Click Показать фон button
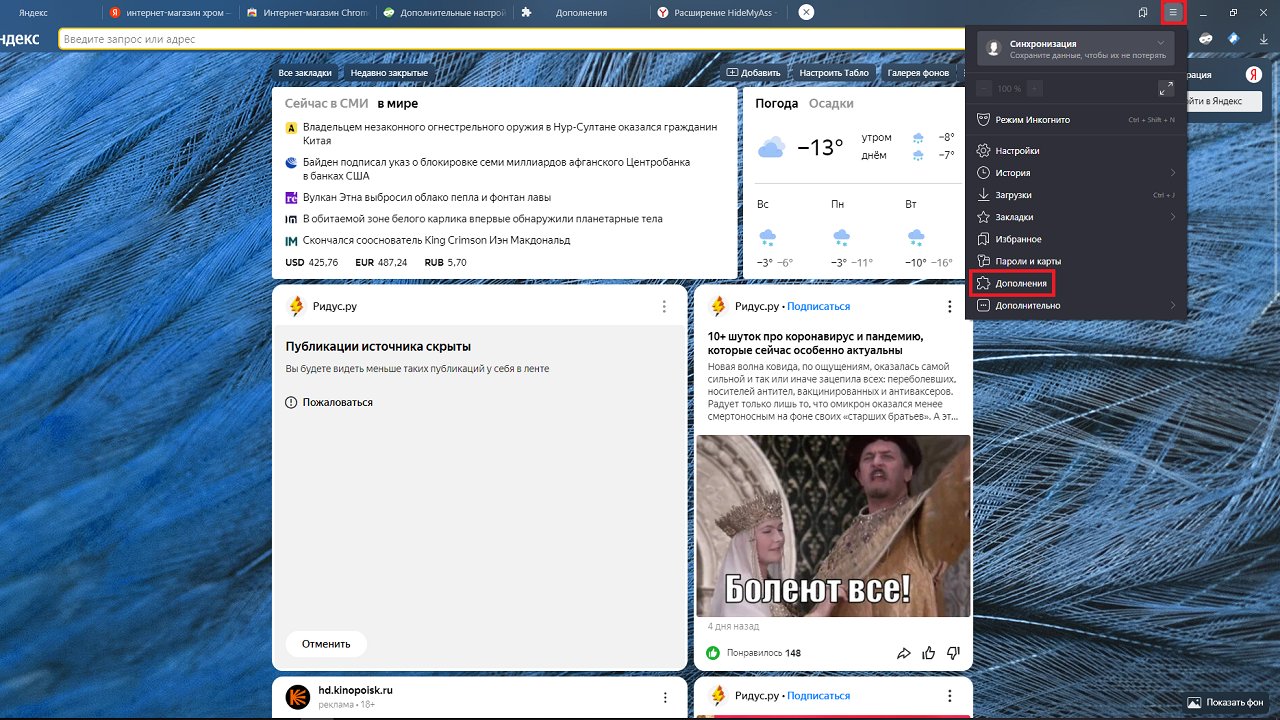Screen dimensions: 1280x720 point(1225,702)
